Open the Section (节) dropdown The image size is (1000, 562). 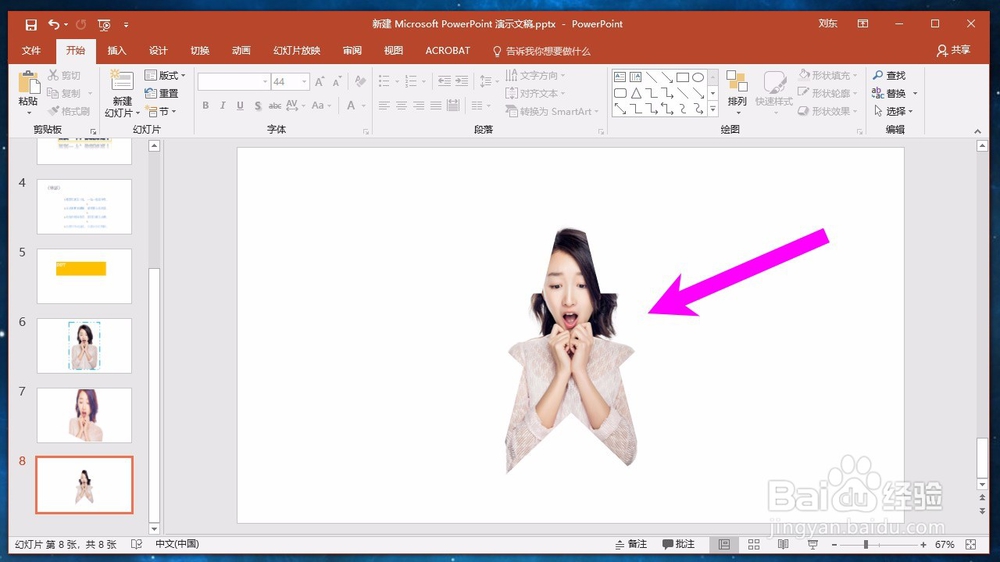[x=161, y=112]
